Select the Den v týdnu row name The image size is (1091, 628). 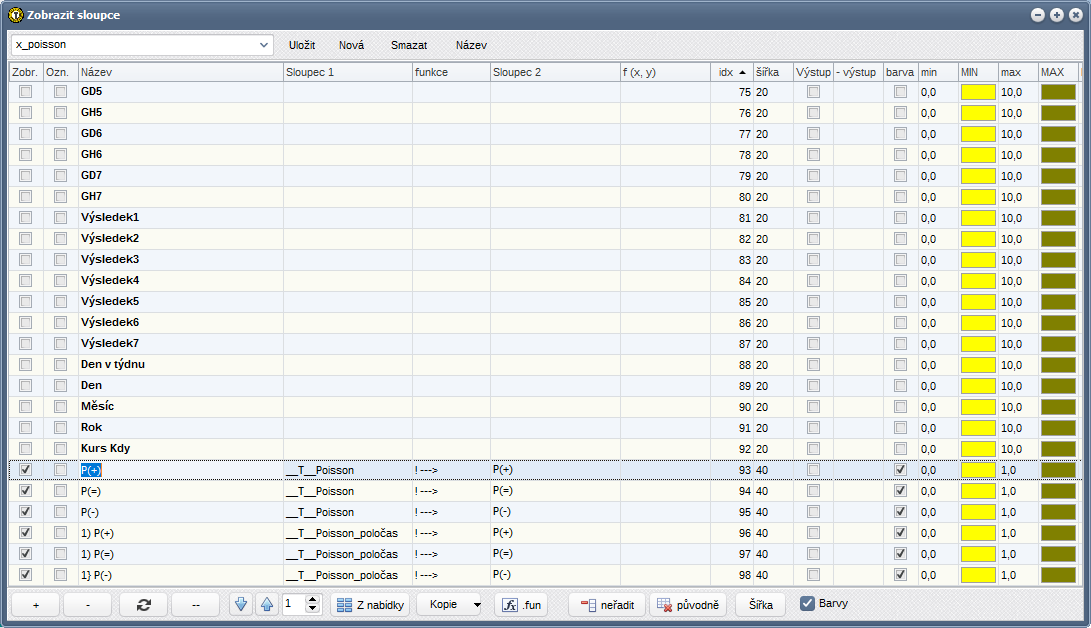click(113, 364)
